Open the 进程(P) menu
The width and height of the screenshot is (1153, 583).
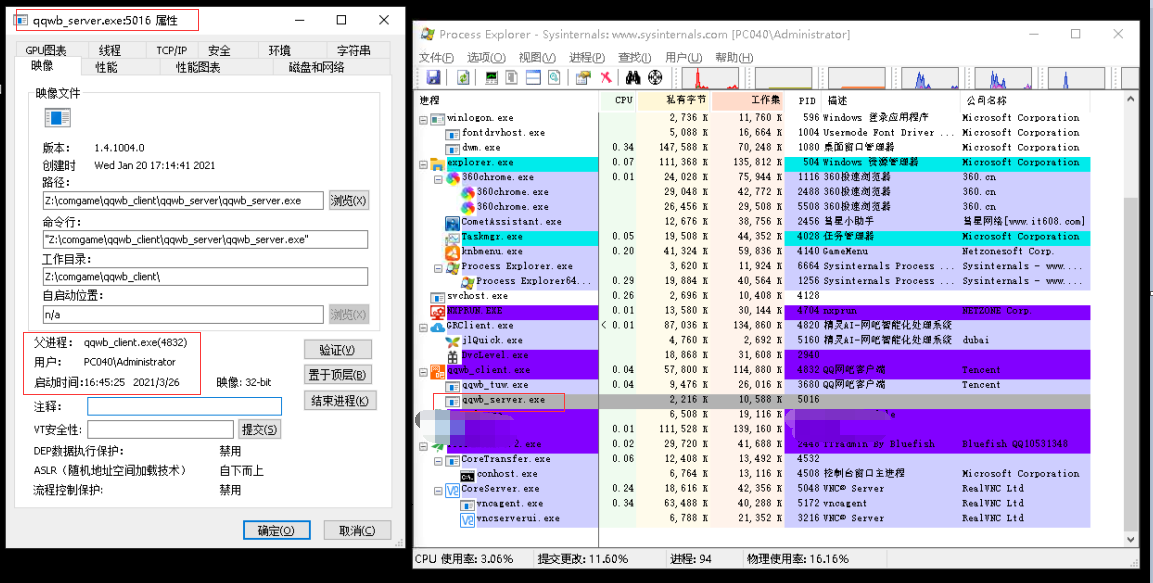[x=587, y=57]
